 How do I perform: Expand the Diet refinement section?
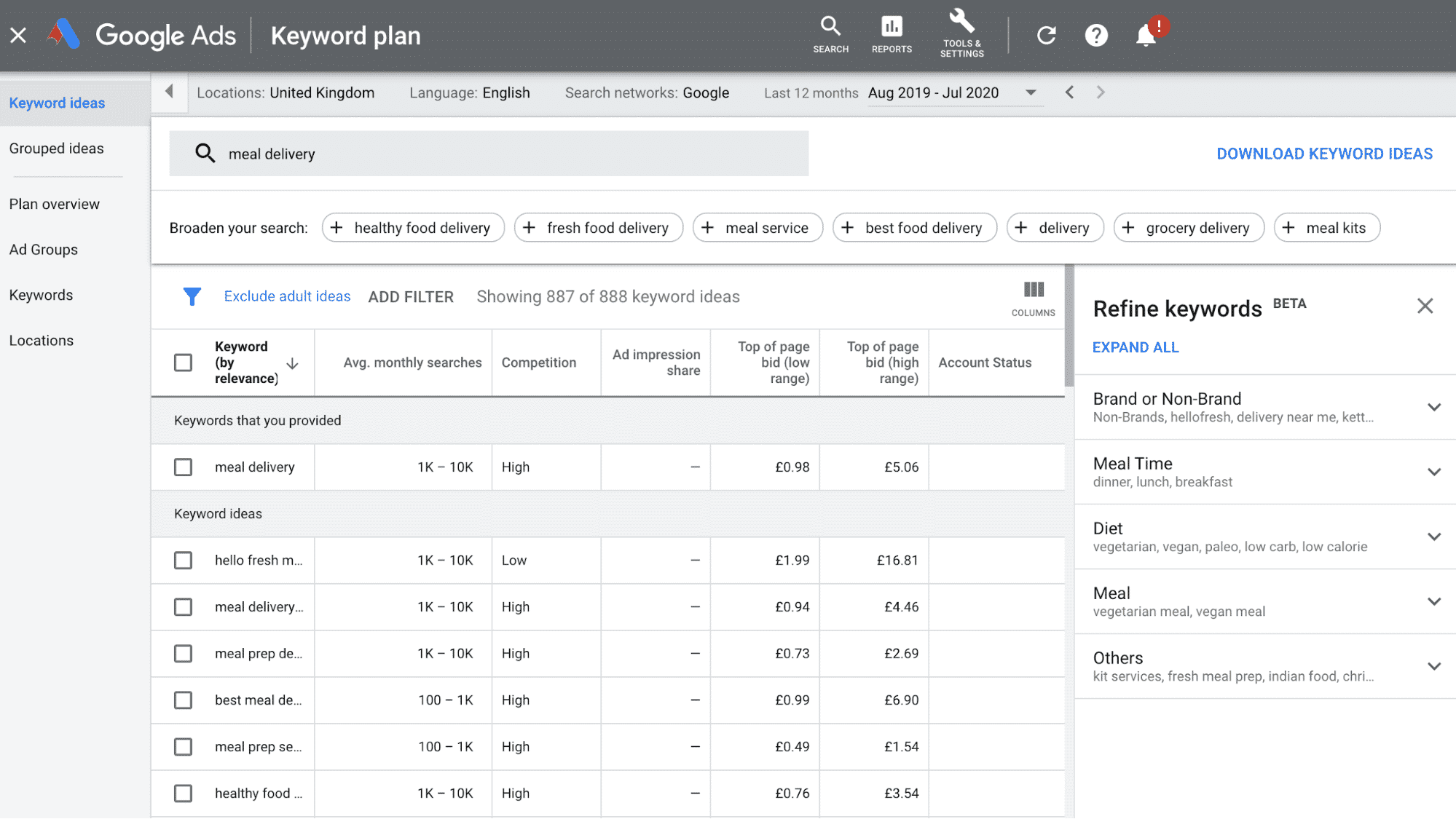1433,536
